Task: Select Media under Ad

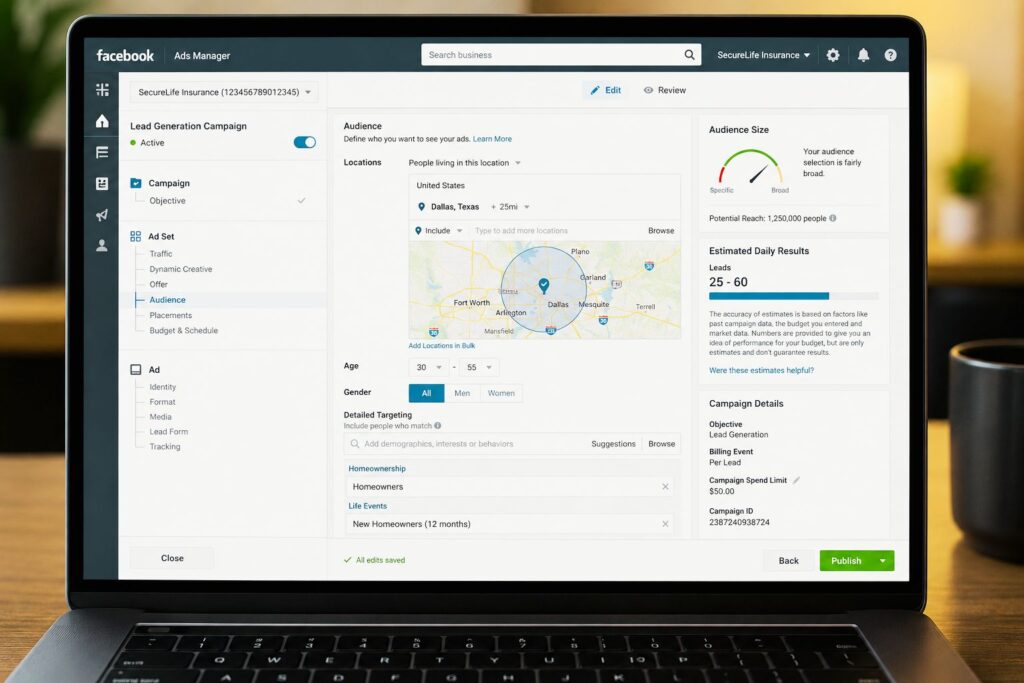Action: pyautogui.click(x=160, y=417)
